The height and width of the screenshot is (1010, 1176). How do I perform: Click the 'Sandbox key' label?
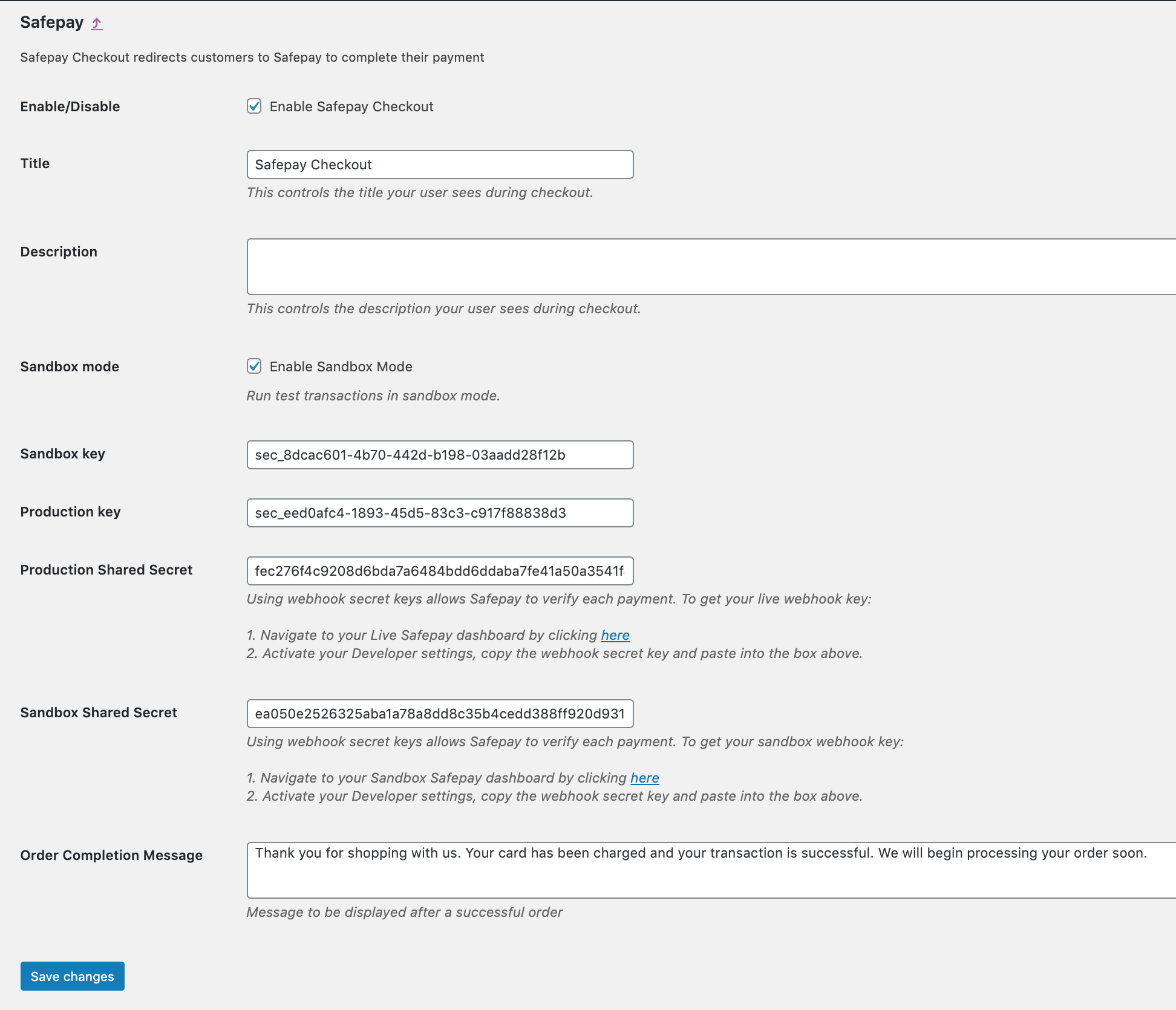coord(63,454)
